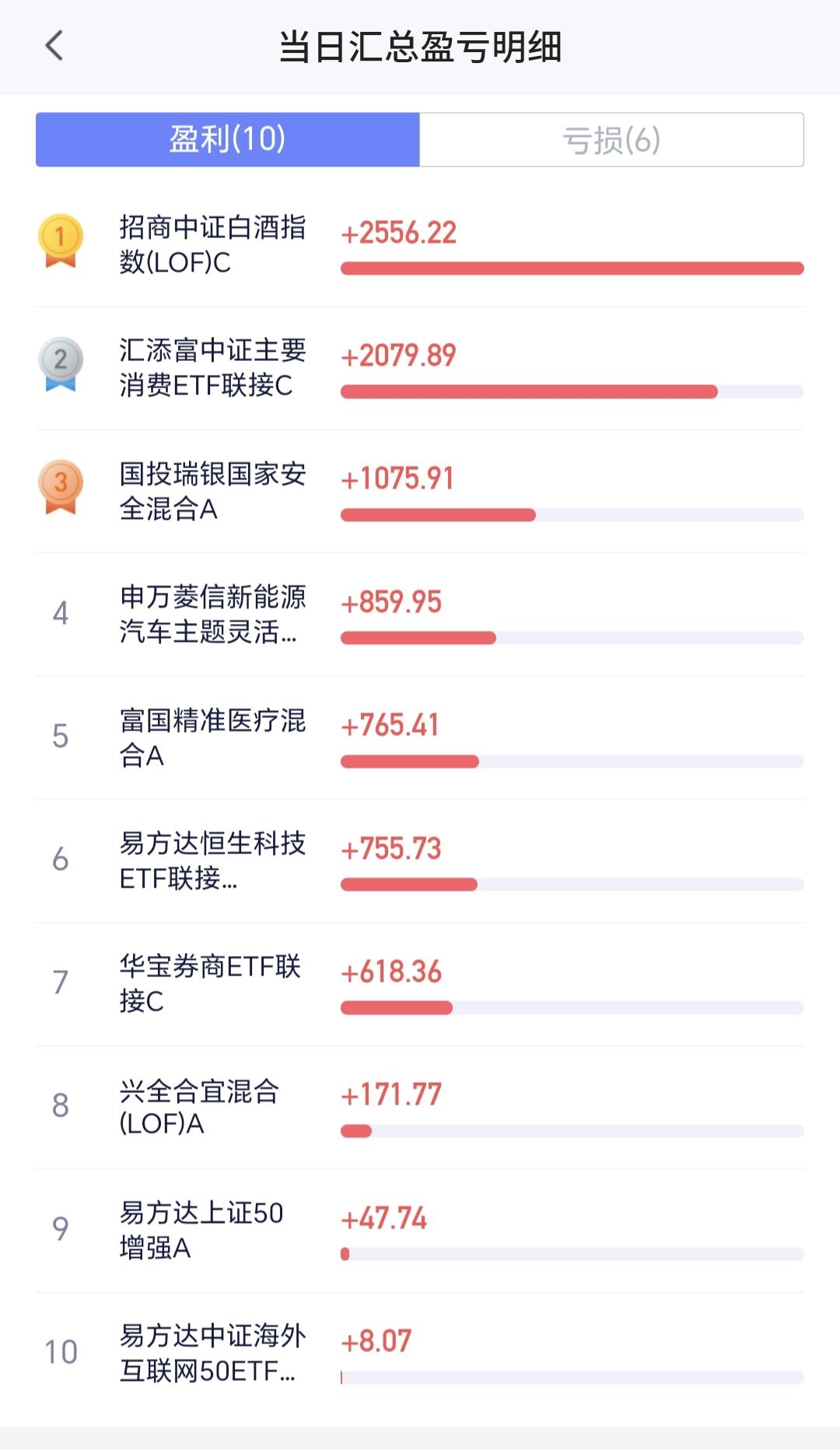Image resolution: width=840 pixels, height=1450 pixels.
Task: Tap 易方达上证50增强A fund name
Action: [201, 1230]
